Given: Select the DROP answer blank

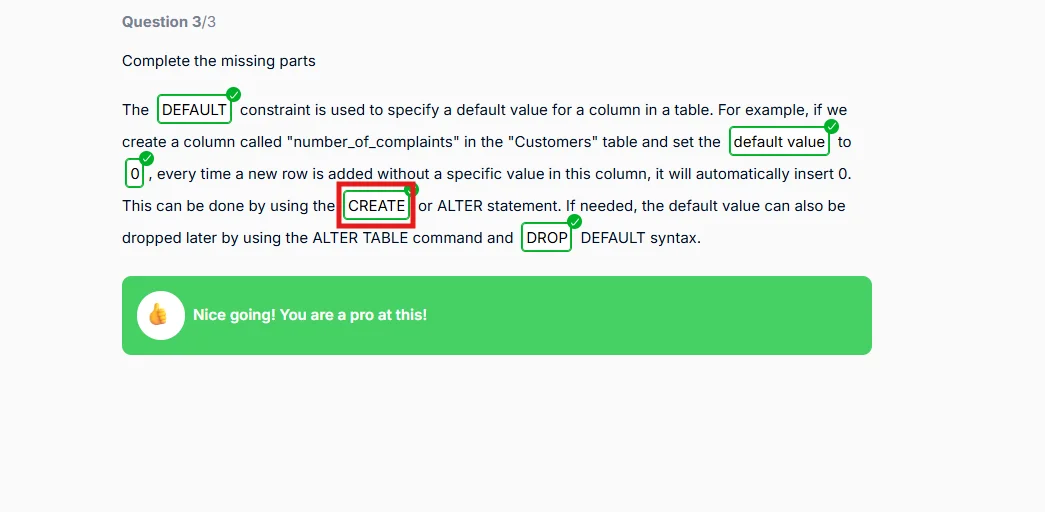Looking at the screenshot, I should click(x=546, y=238).
